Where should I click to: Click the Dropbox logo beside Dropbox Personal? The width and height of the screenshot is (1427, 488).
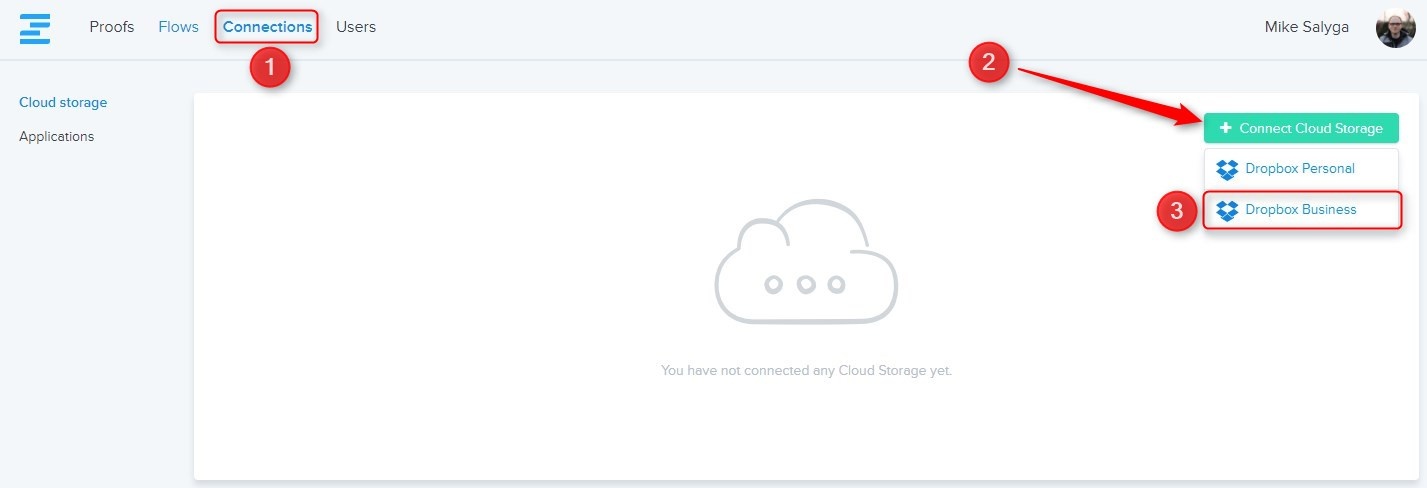pos(1227,170)
